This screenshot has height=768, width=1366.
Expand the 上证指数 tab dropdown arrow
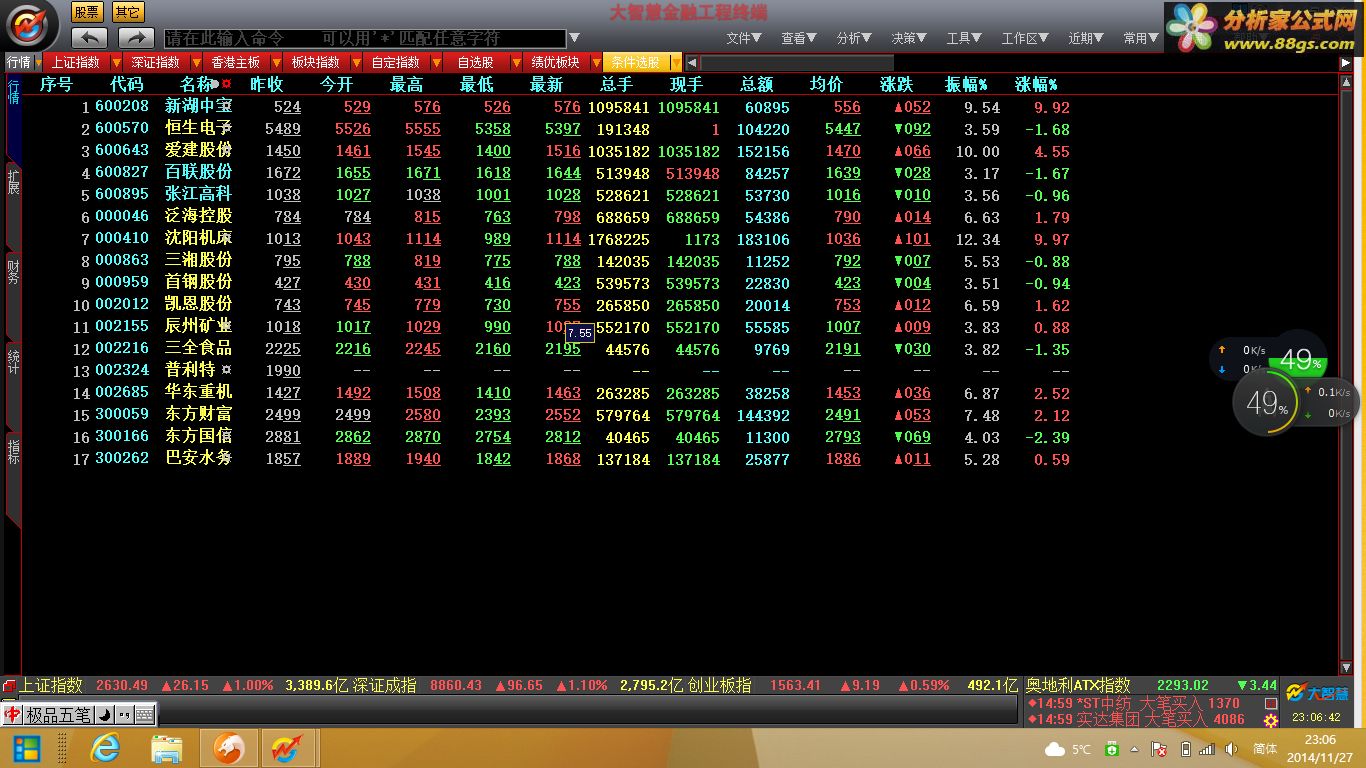coord(116,62)
